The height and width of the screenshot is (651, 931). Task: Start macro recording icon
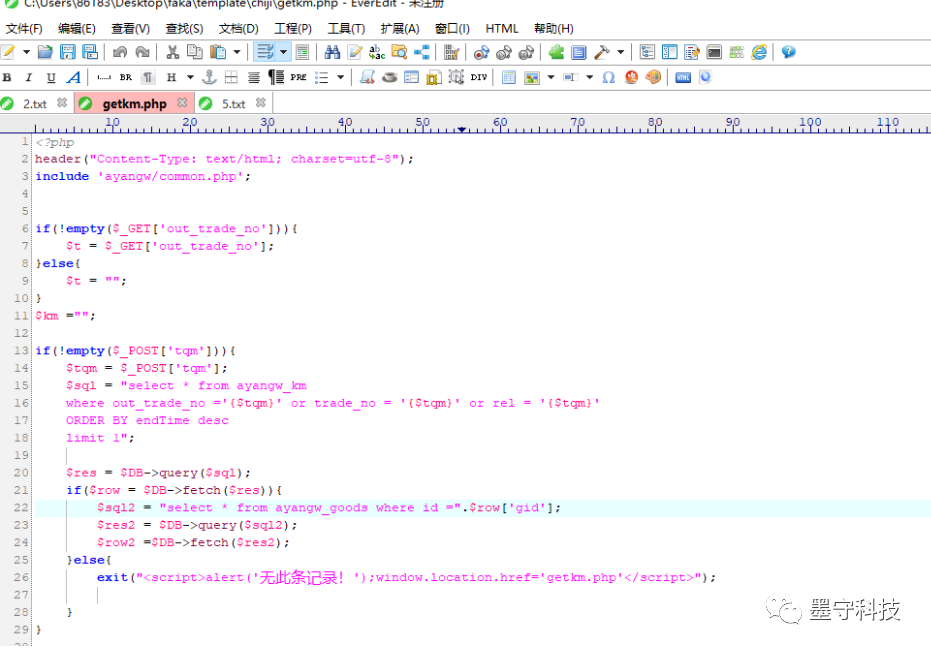[482, 52]
